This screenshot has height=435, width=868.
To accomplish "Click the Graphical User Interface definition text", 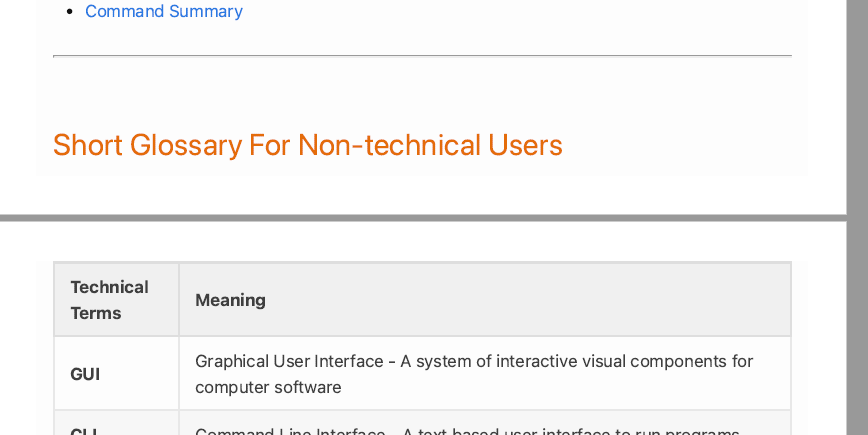I will 474,374.
